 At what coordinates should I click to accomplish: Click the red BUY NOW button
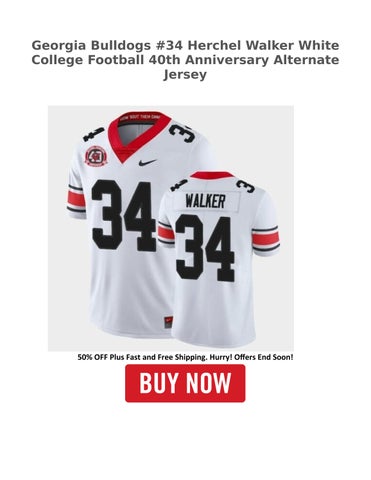[185, 383]
